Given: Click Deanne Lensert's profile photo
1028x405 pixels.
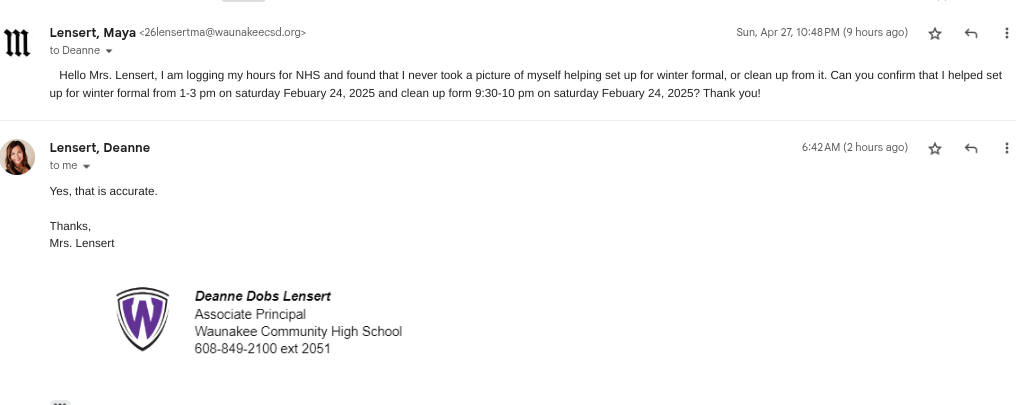Looking at the screenshot, I should tap(18, 157).
